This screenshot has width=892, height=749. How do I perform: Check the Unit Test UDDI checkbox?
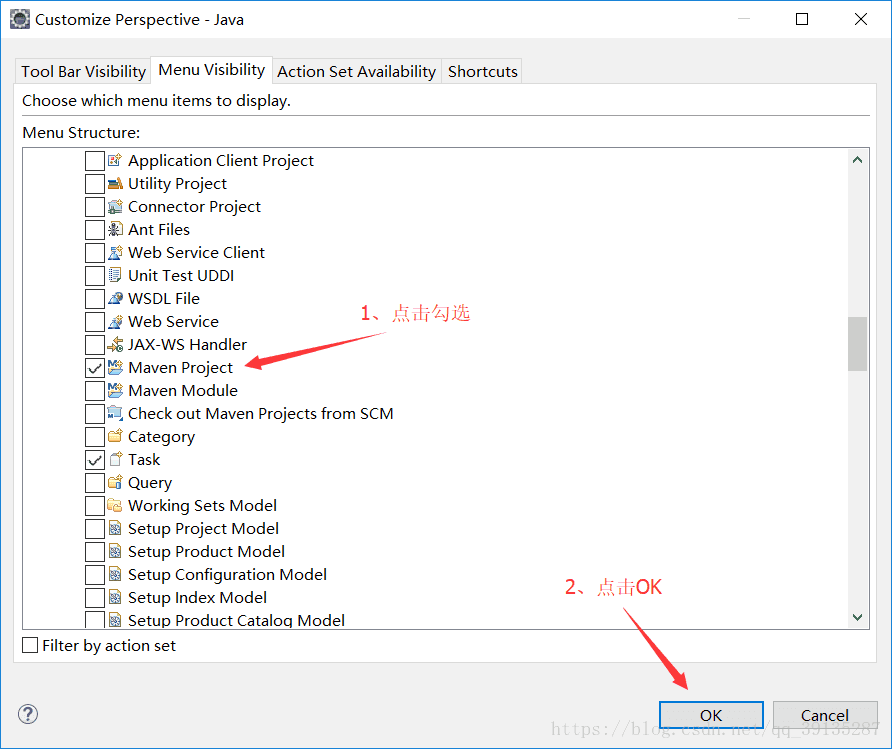coord(95,276)
